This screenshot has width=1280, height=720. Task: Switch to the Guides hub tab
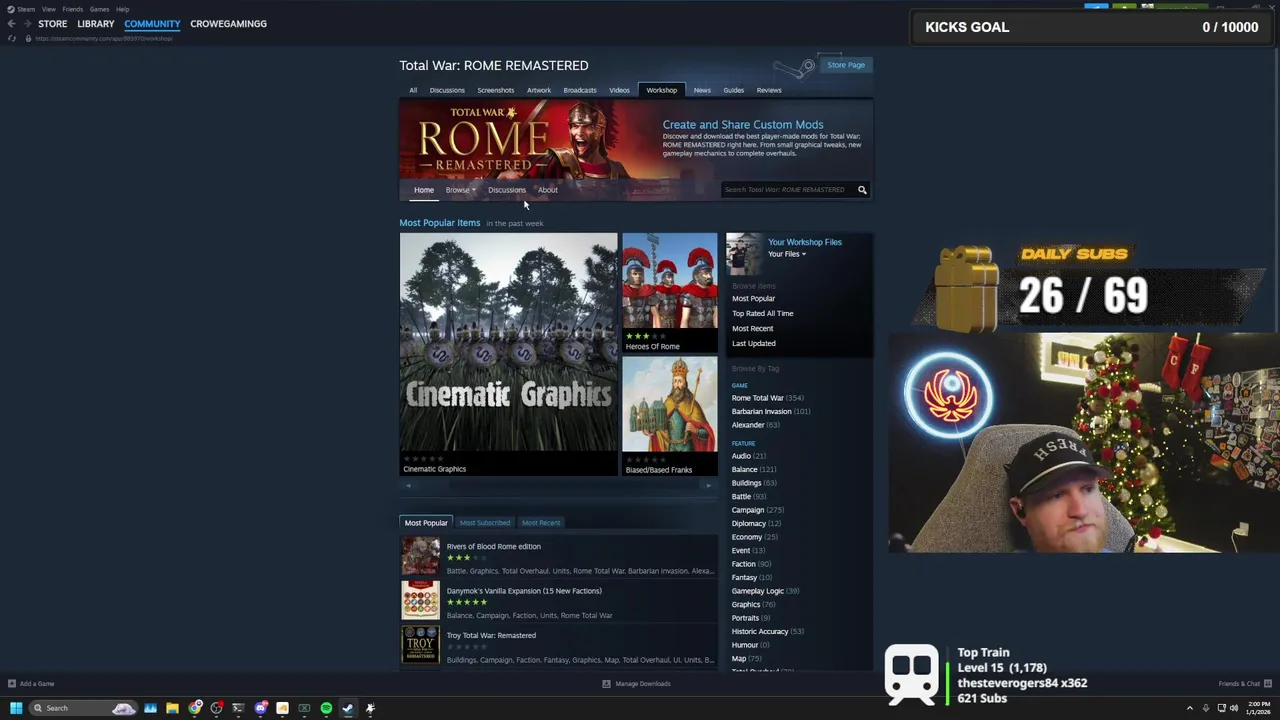[734, 90]
